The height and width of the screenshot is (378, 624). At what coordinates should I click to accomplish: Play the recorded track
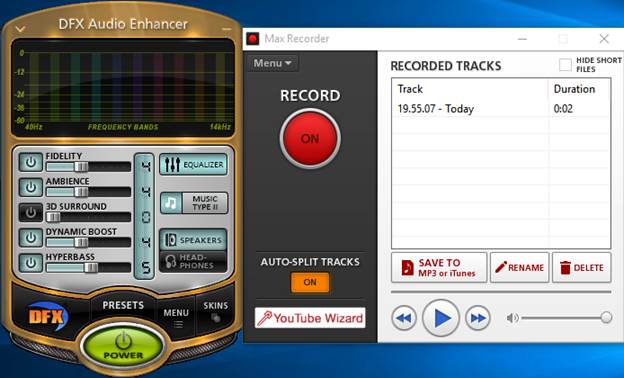[441, 318]
